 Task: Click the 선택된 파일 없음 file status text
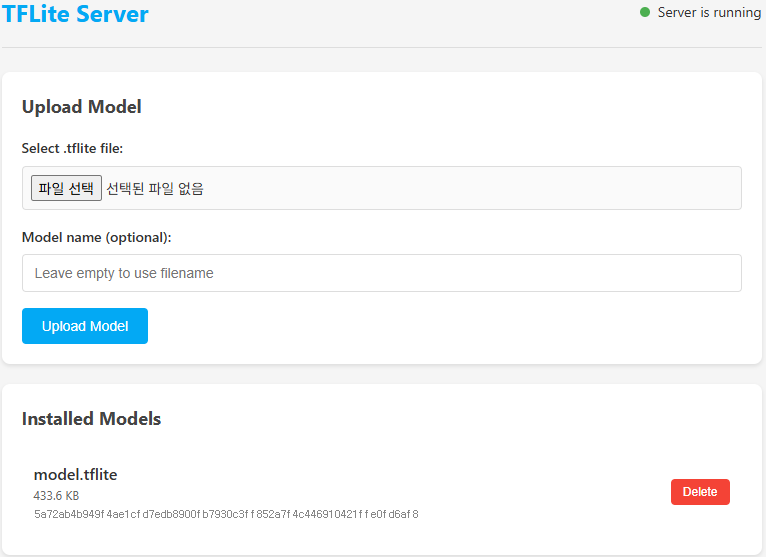point(155,189)
